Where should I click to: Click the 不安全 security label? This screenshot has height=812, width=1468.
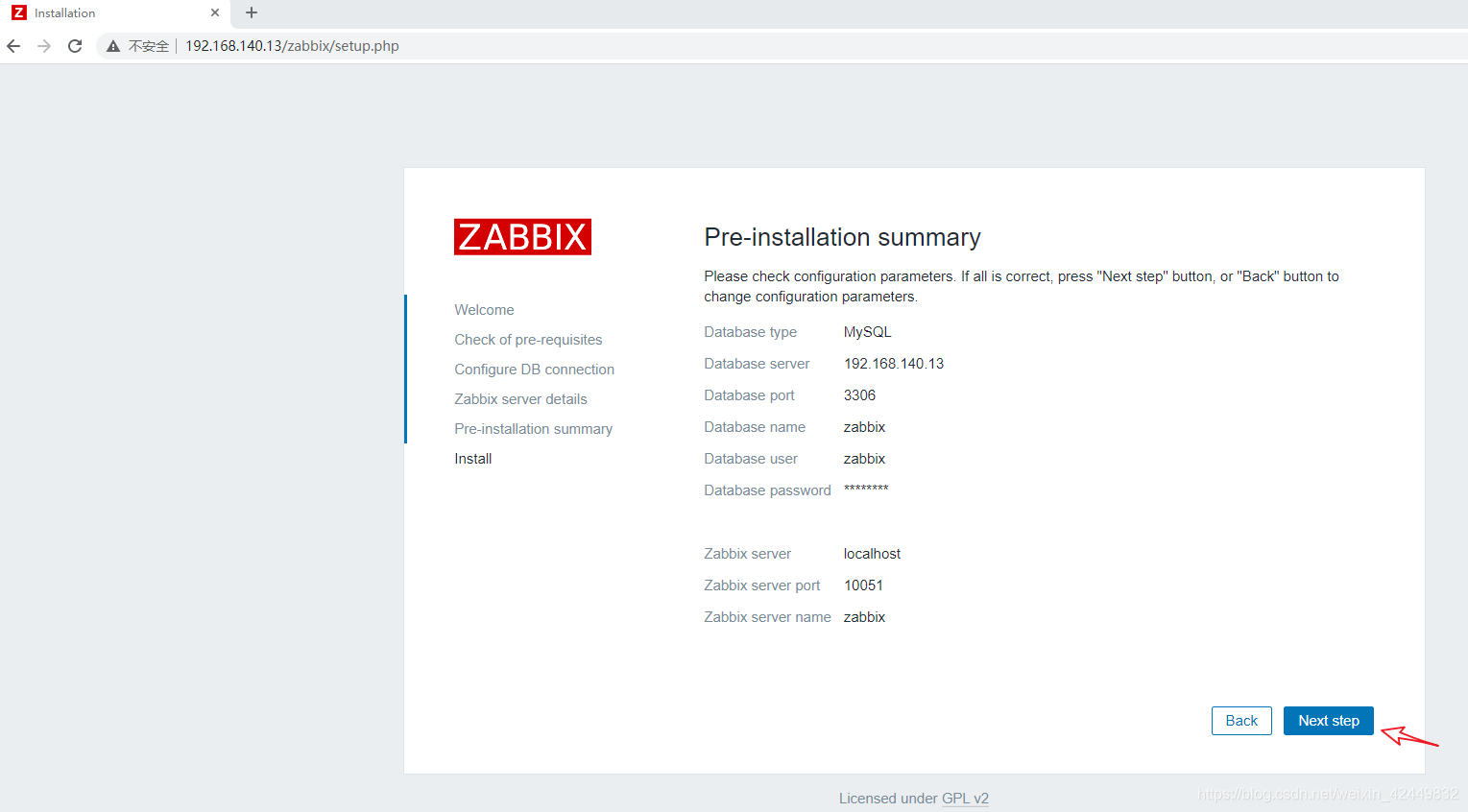point(149,46)
